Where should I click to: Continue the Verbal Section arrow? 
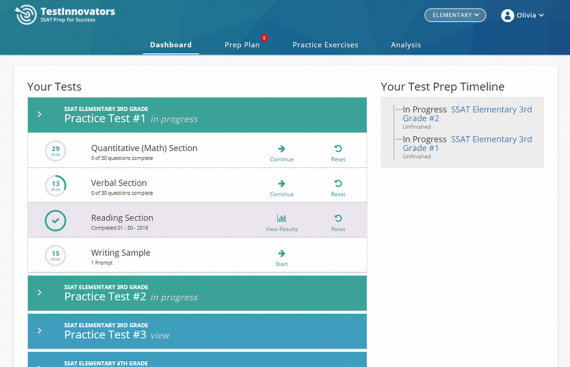281,184
